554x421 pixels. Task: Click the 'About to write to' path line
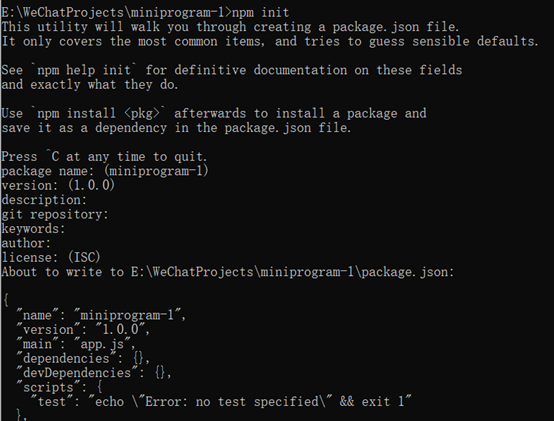[228, 272]
